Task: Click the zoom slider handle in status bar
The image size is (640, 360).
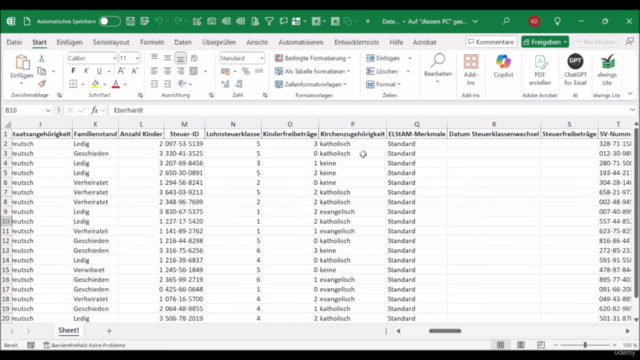Action: (585, 345)
